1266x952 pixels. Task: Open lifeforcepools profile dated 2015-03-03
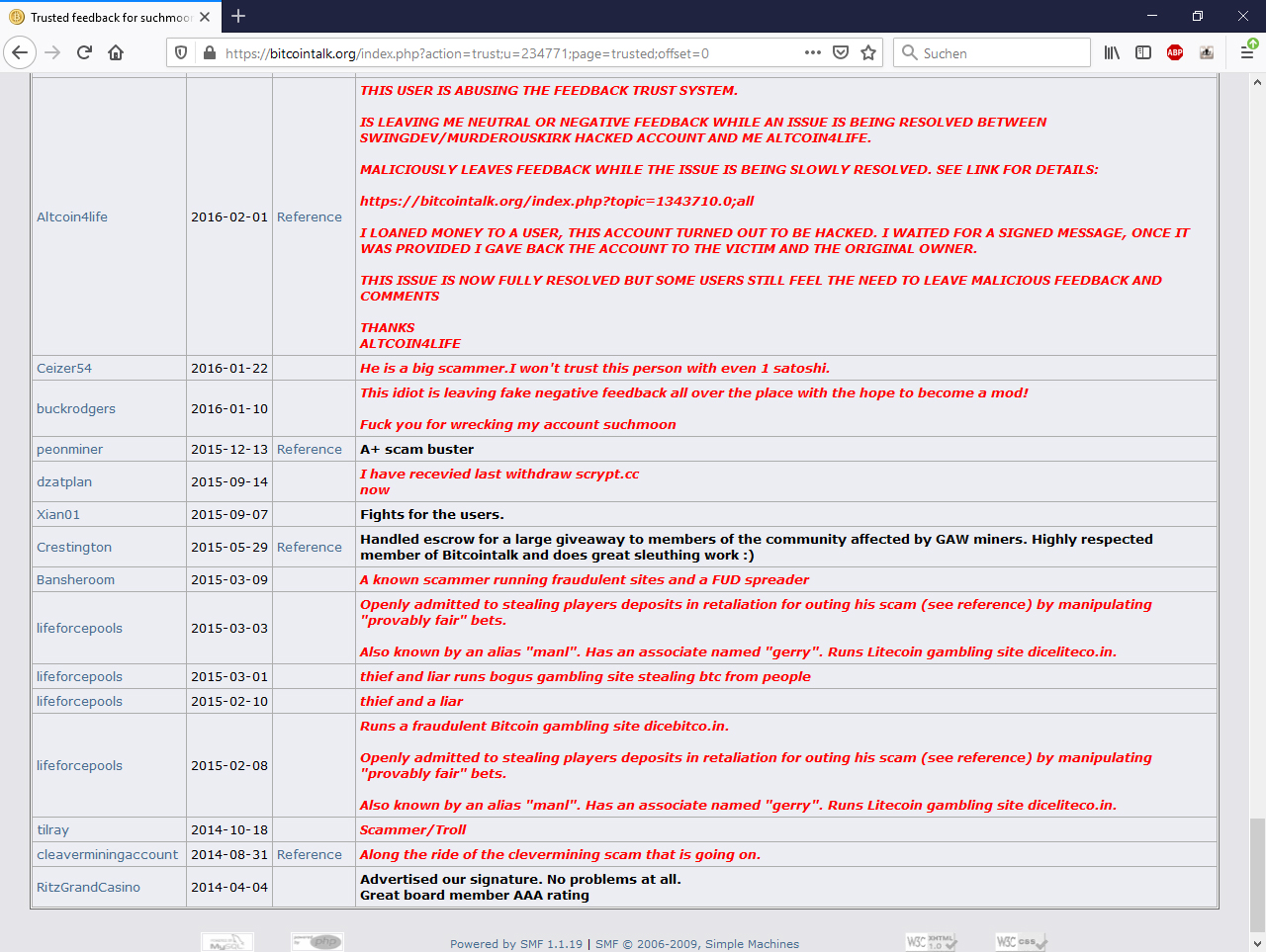point(79,628)
